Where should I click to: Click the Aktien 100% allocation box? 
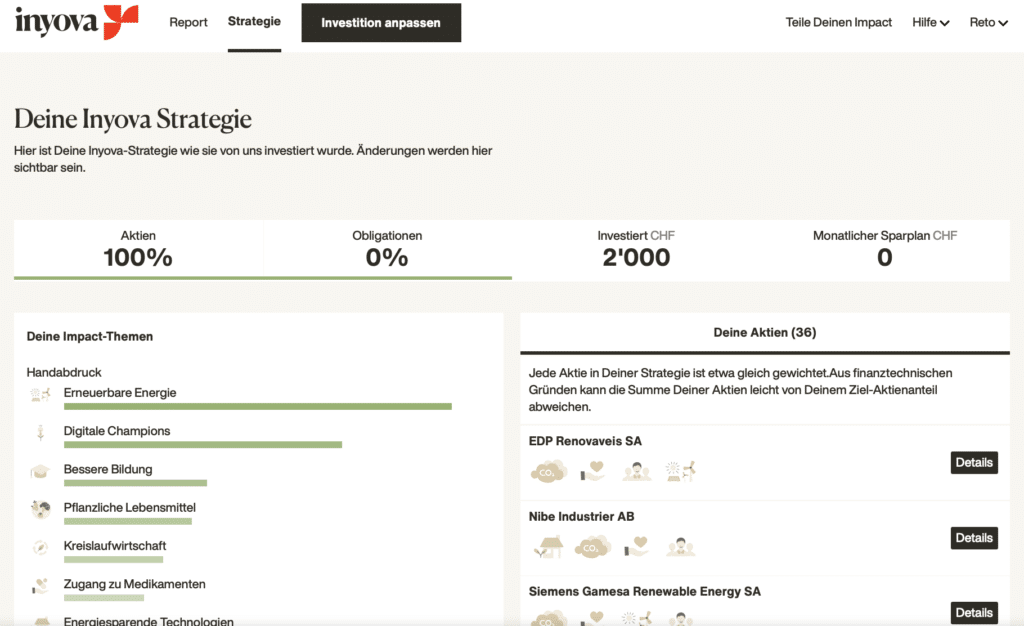[x=138, y=249]
